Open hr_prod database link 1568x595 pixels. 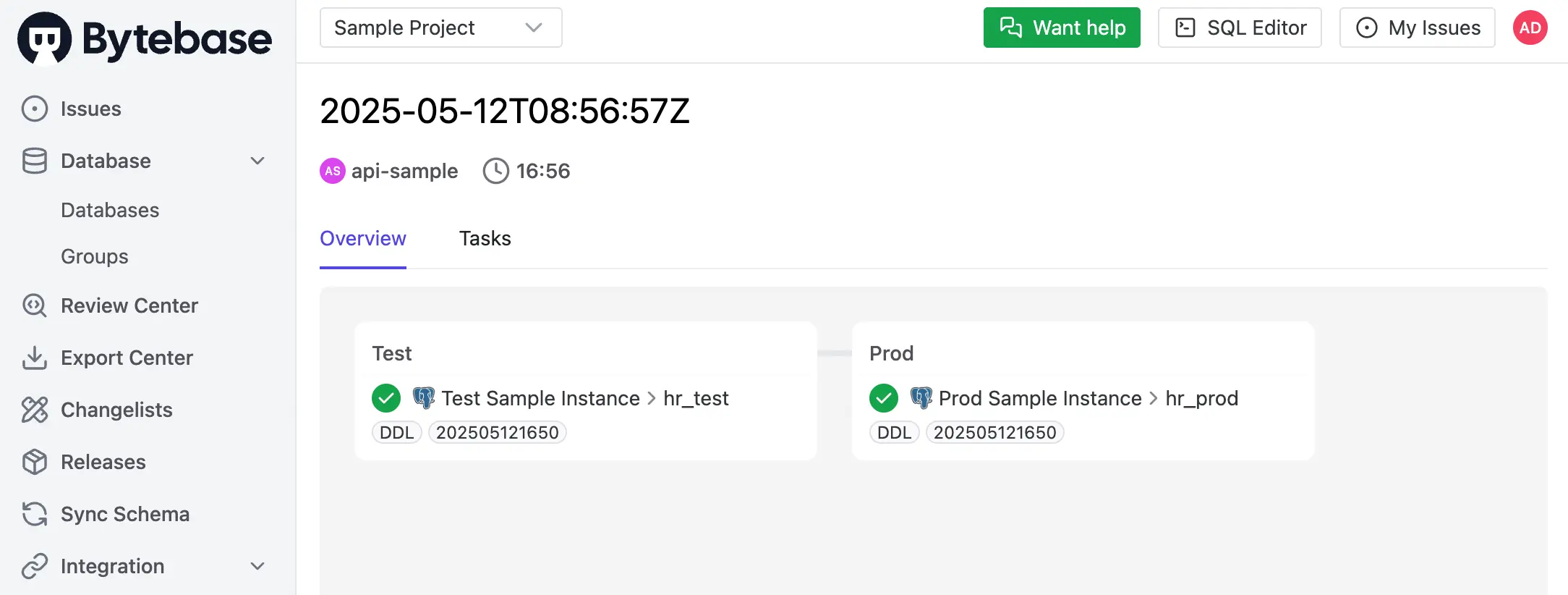1202,398
